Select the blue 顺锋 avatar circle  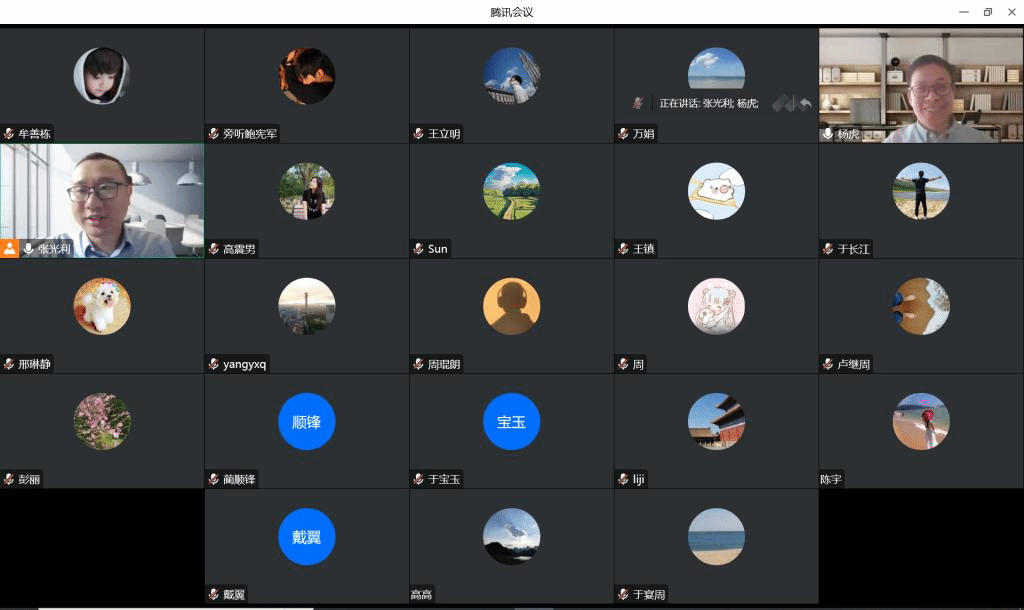(x=307, y=421)
